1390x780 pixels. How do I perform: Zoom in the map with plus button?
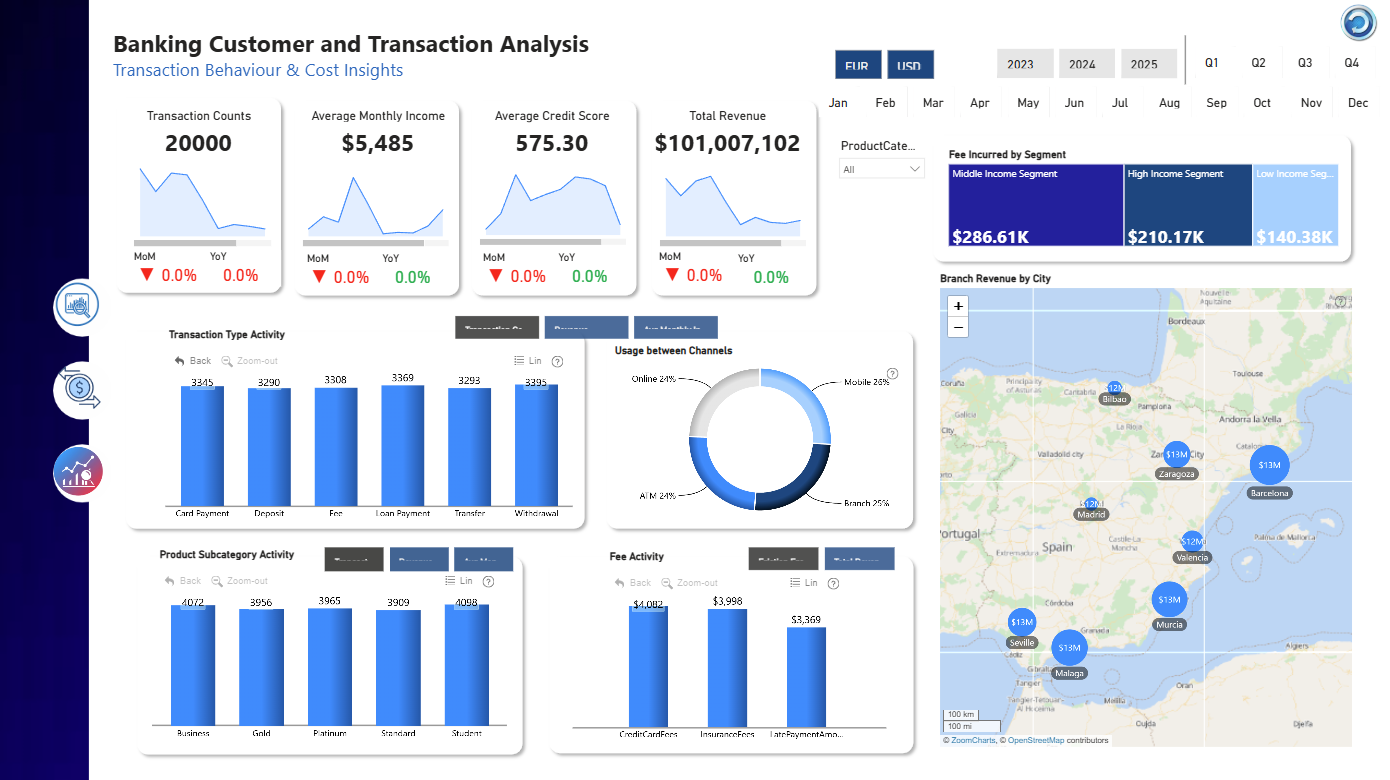click(958, 306)
